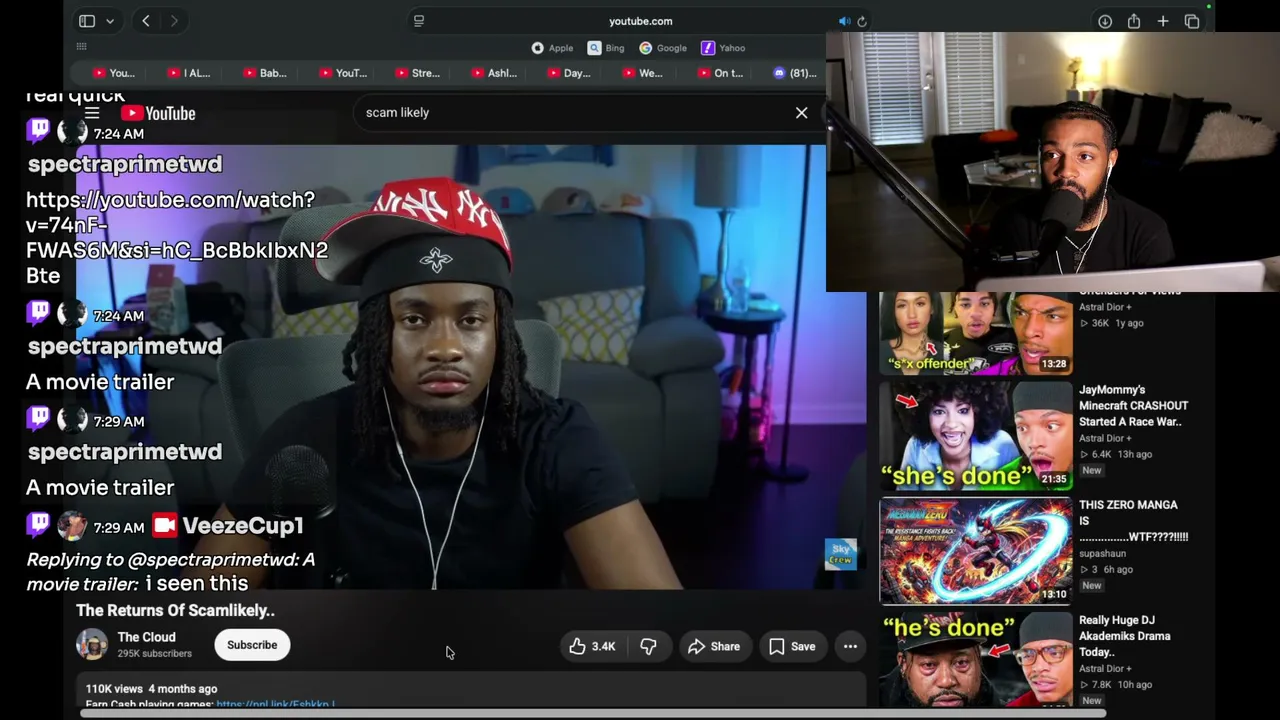
Task: Switch to the "On t..." tab
Action: pyautogui.click(x=720, y=73)
